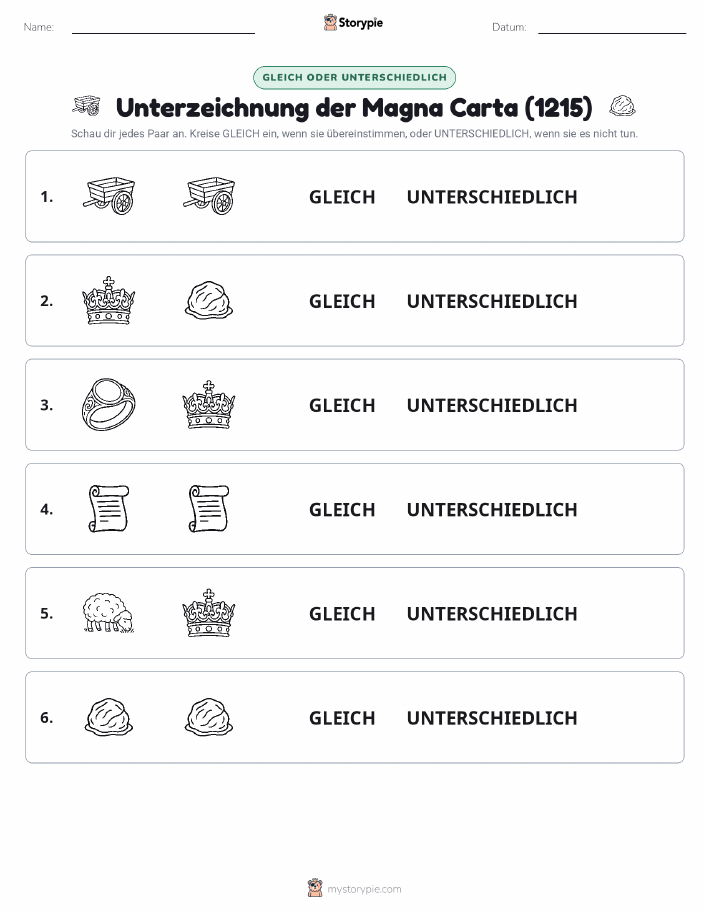This screenshot has height=917, width=709.
Task: Click the crown icon in row 3
Action: [209, 405]
